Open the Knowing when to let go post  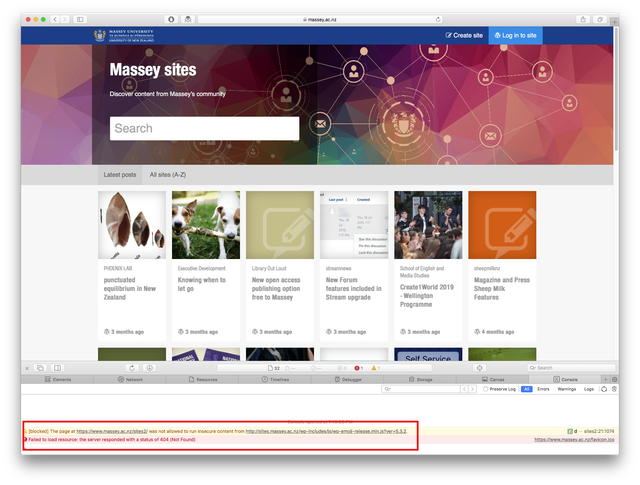pos(202,284)
